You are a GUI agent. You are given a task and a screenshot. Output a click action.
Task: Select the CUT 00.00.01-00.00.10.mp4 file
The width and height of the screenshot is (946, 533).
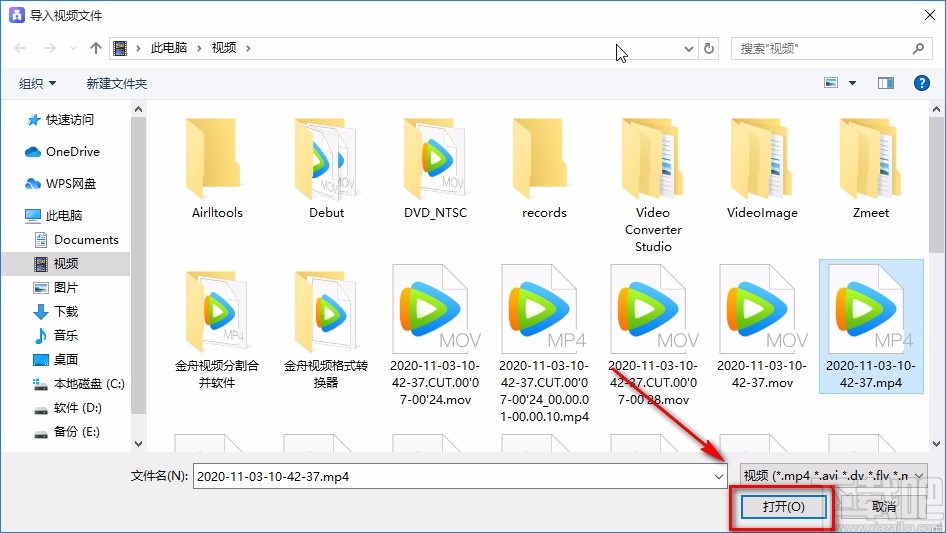coord(544,343)
